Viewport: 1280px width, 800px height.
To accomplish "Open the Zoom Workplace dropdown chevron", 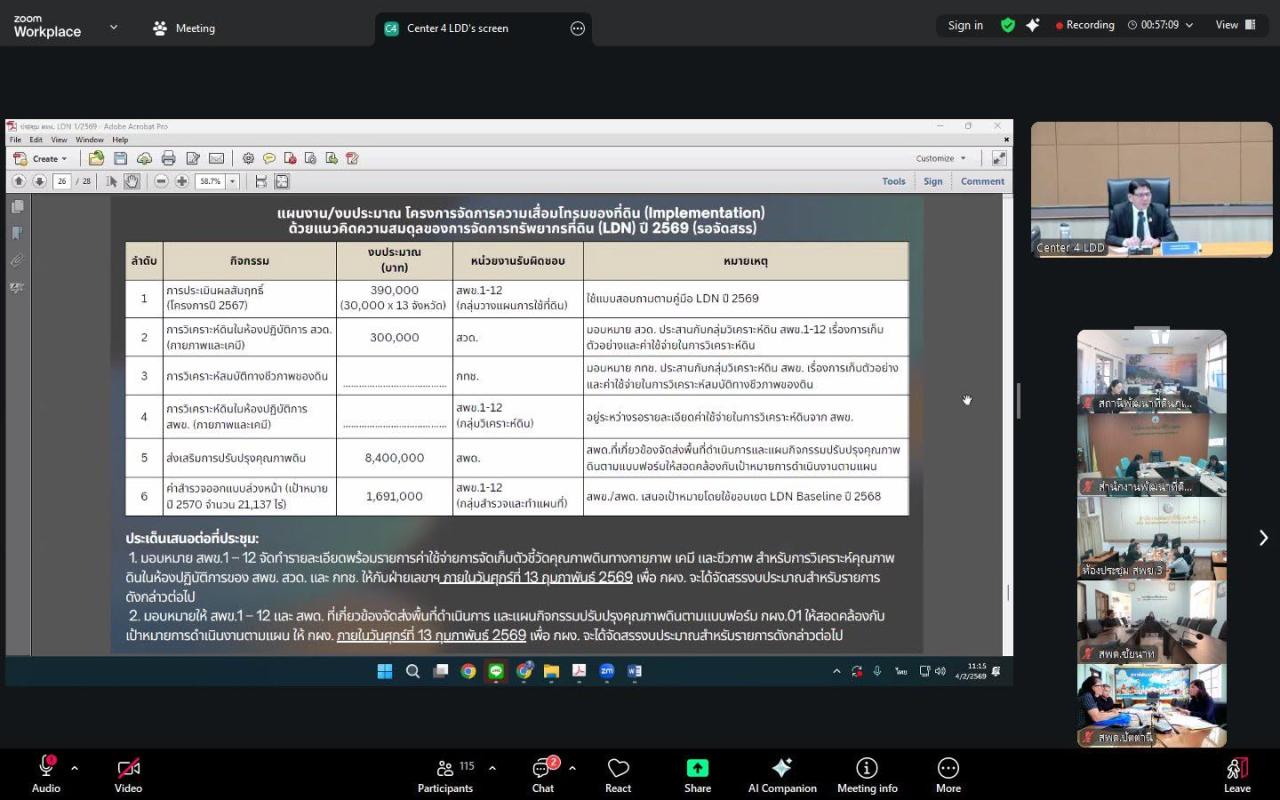I will tap(113, 27).
